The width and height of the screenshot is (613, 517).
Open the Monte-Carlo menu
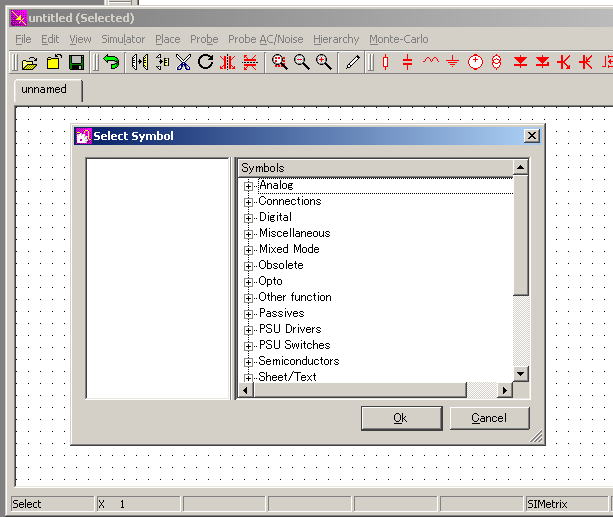[x=399, y=39]
